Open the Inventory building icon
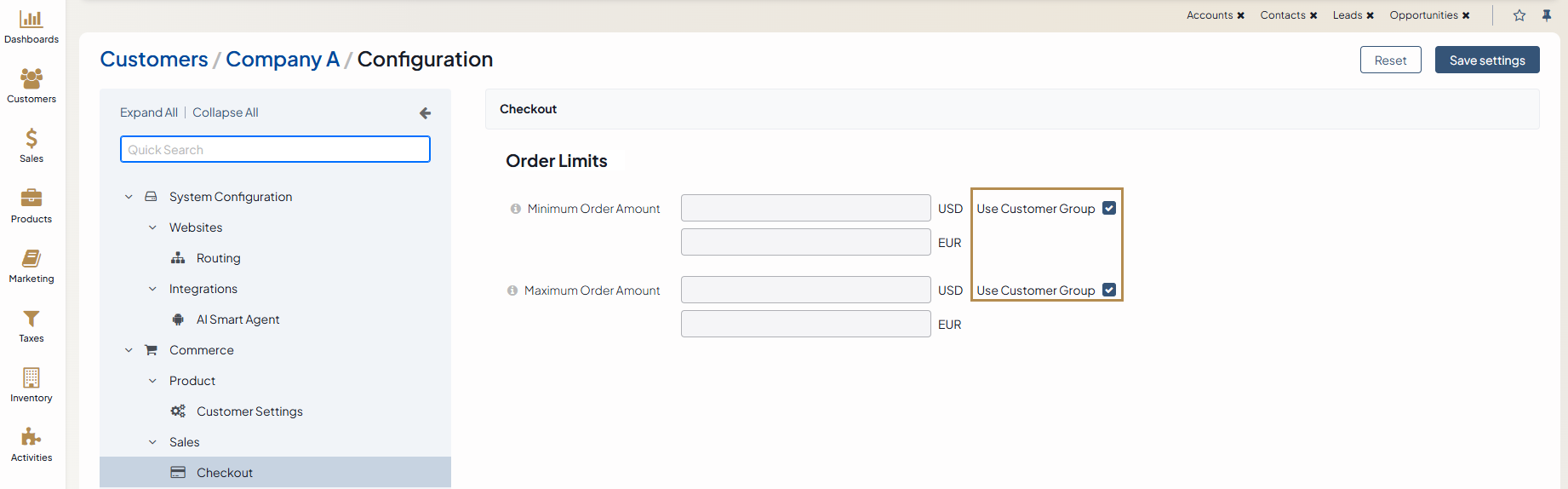Screen dimensions: 1568x489 point(31,377)
